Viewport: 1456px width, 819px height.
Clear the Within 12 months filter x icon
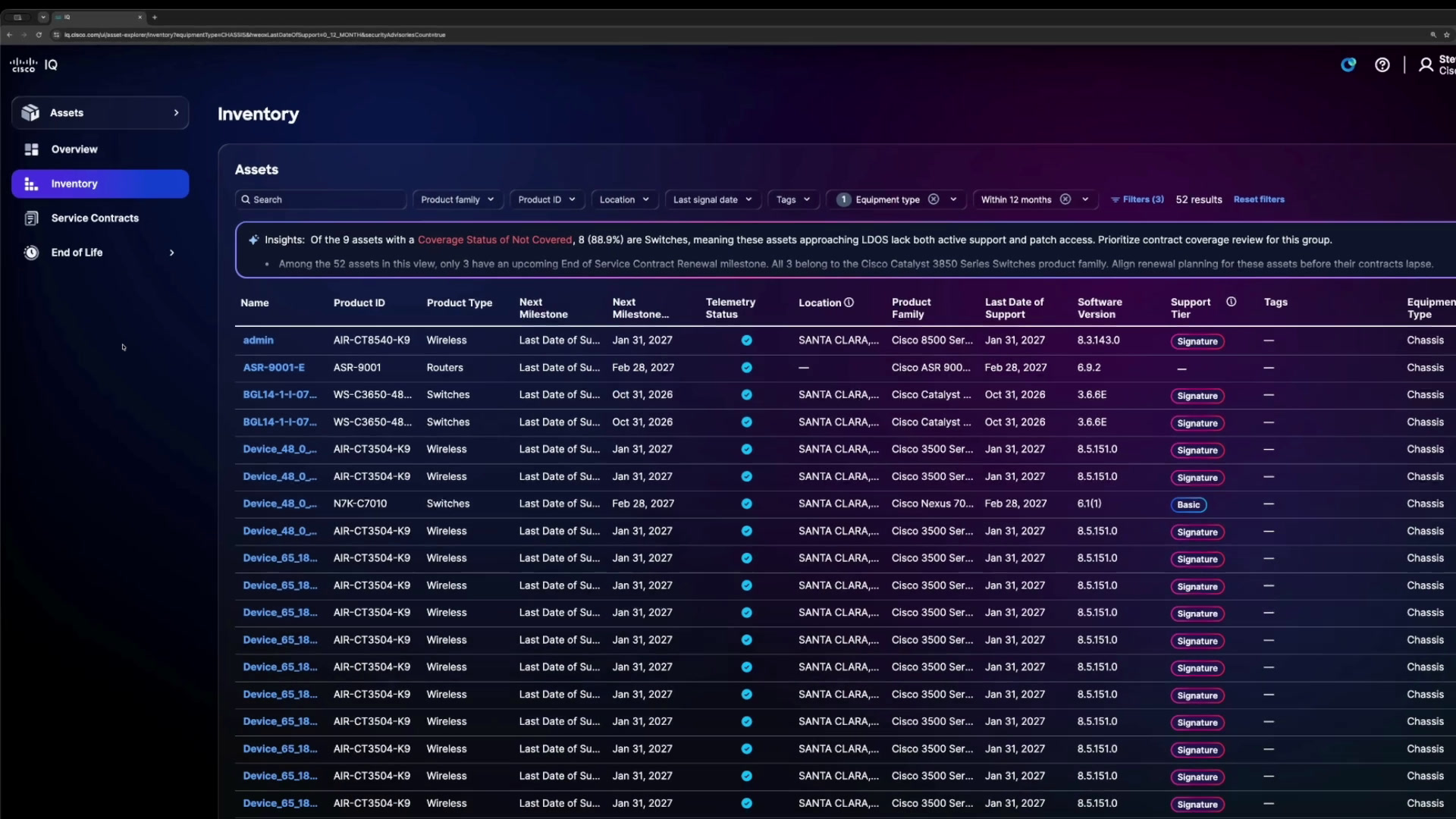click(1065, 199)
